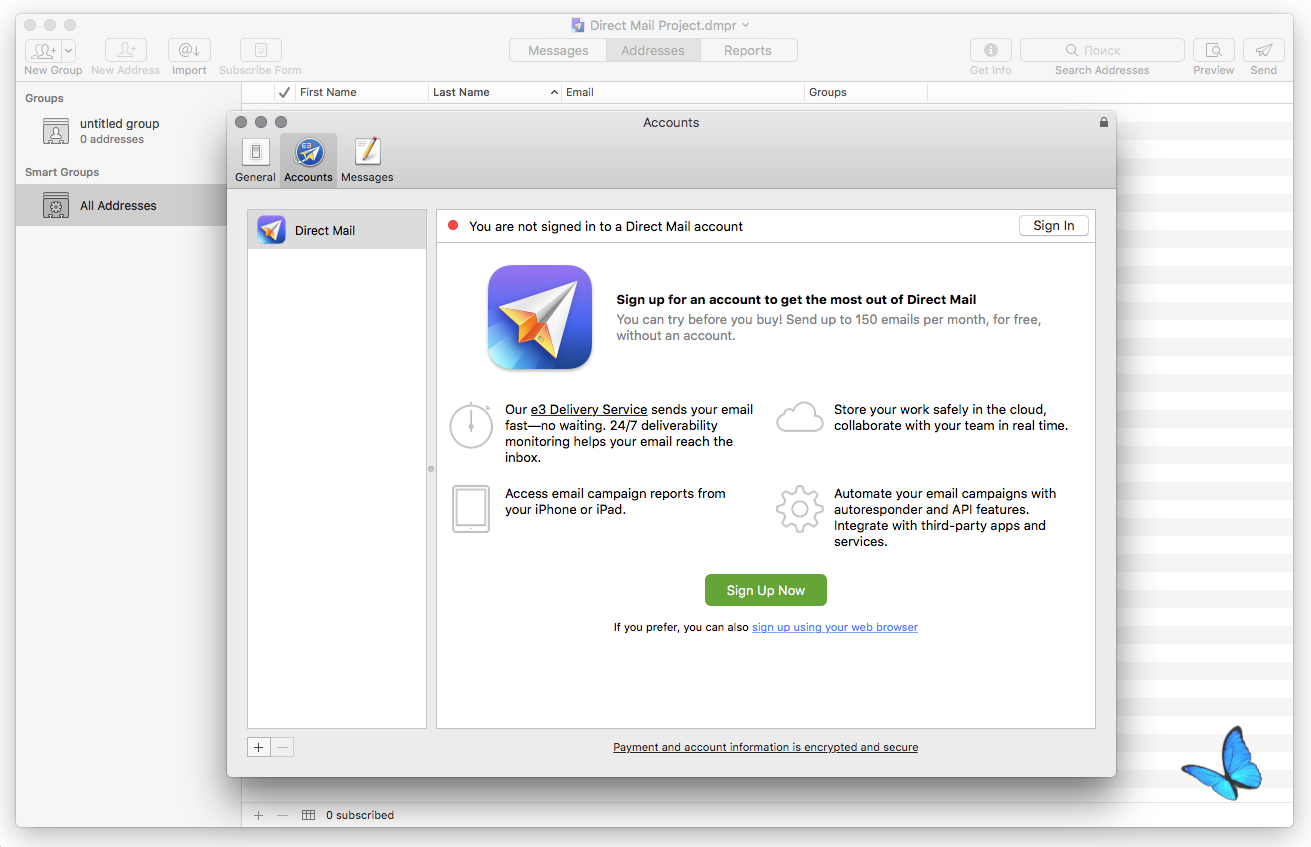Switch to the Reports tab
This screenshot has width=1311, height=847.
(x=748, y=50)
